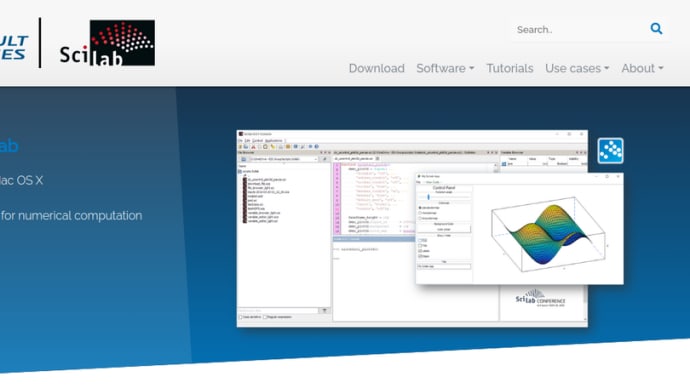This screenshot has width=690, height=388.
Task: Expand the Use cases dropdown menu
Action: click(x=577, y=69)
